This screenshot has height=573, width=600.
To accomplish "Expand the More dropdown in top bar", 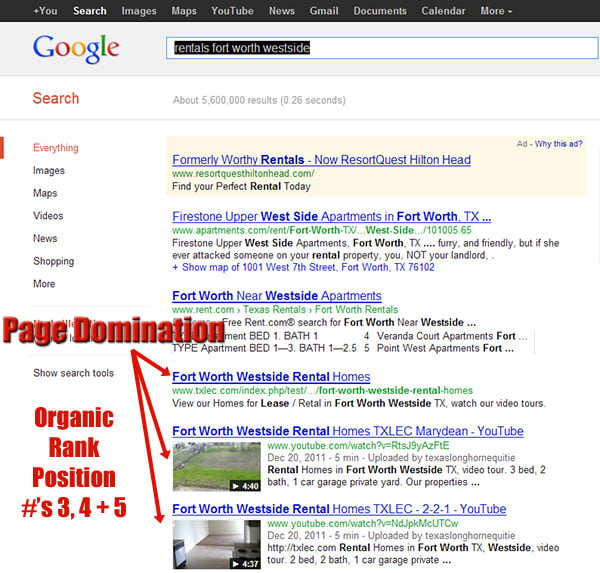I will (496, 11).
